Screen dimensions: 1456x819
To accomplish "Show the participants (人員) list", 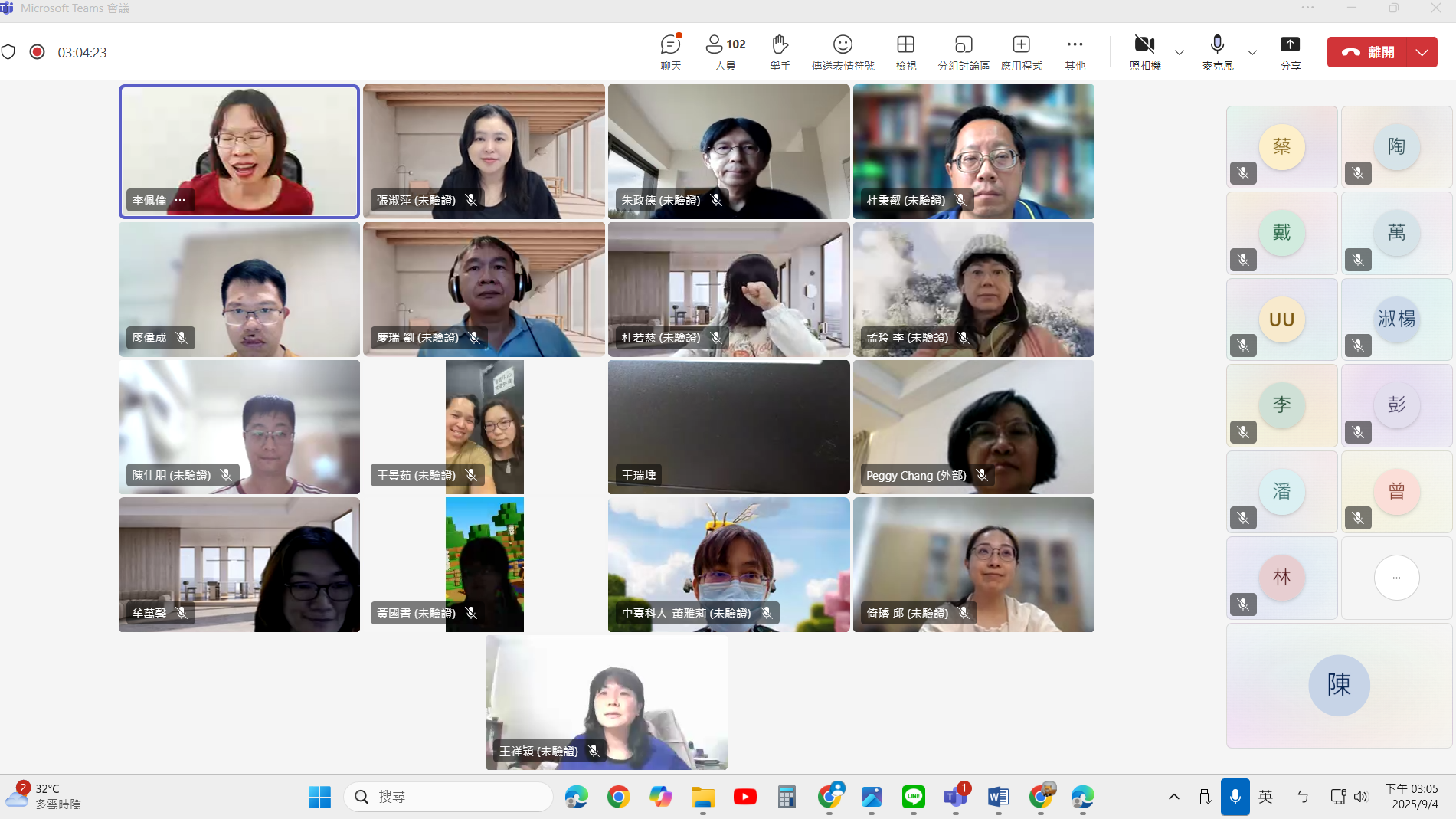I will [x=725, y=51].
